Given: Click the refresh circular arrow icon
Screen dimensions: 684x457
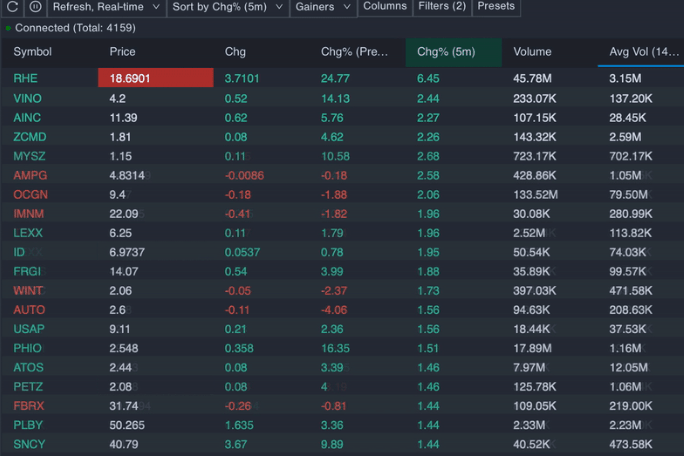Looking at the screenshot, I should click(12, 7).
